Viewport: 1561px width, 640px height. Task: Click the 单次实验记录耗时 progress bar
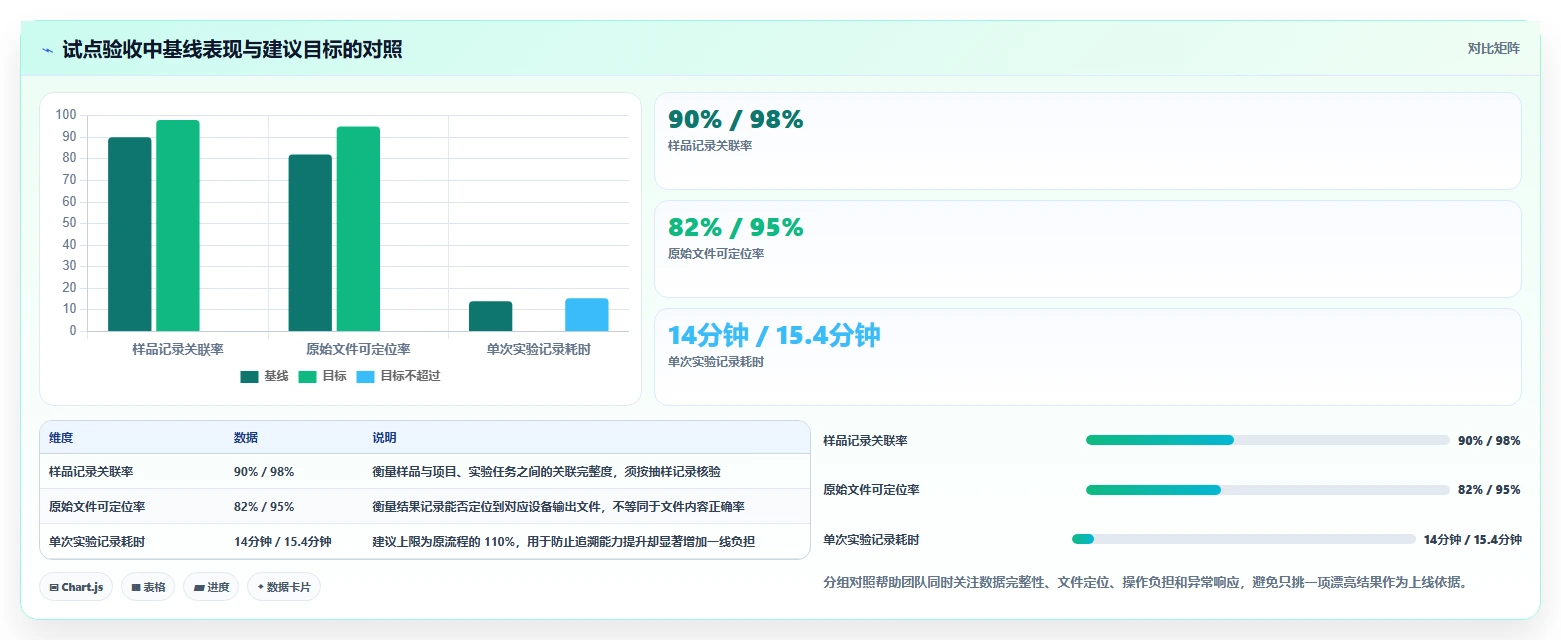(1243, 539)
